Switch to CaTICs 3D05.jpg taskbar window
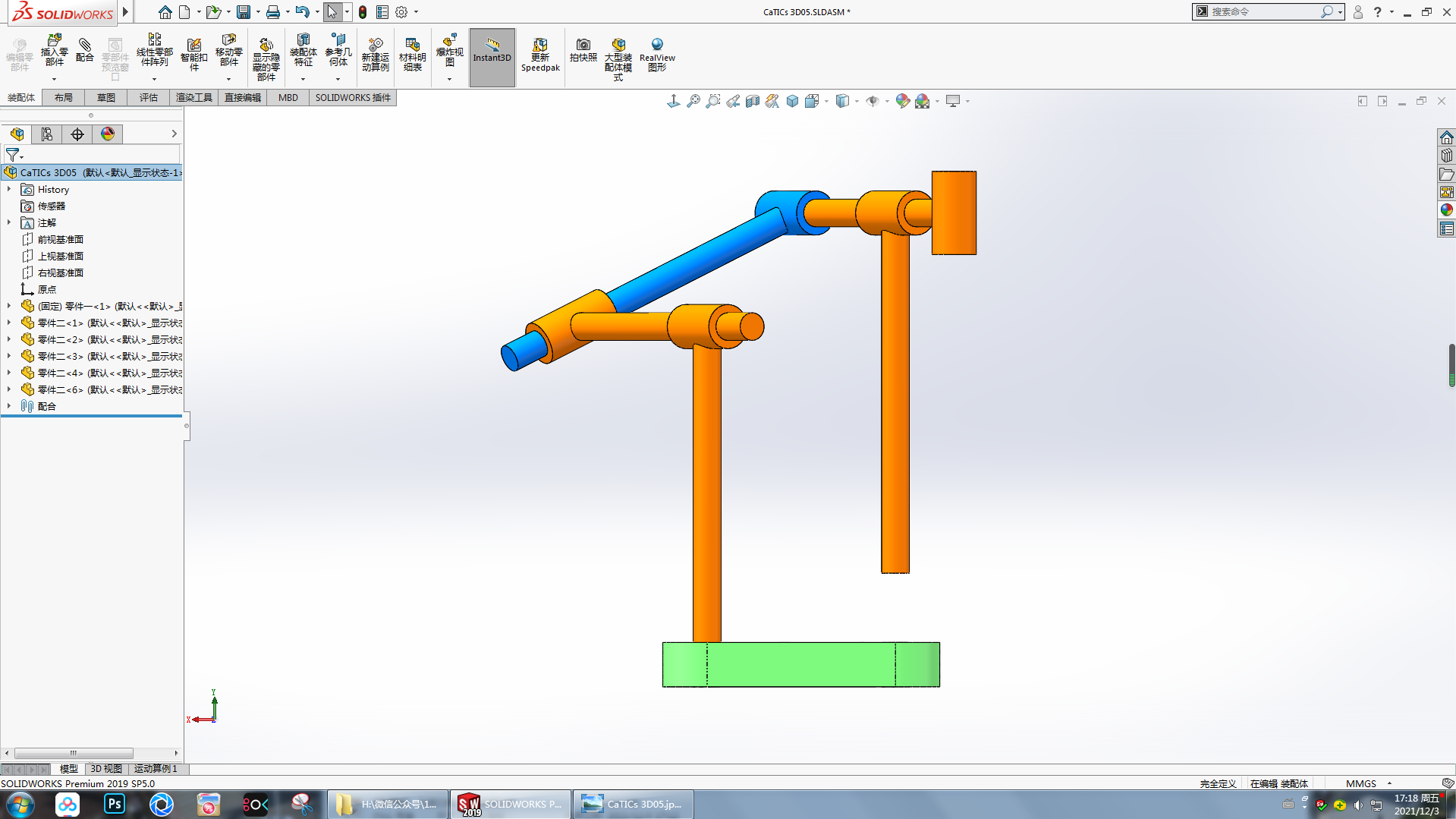1456x819 pixels. click(x=633, y=804)
